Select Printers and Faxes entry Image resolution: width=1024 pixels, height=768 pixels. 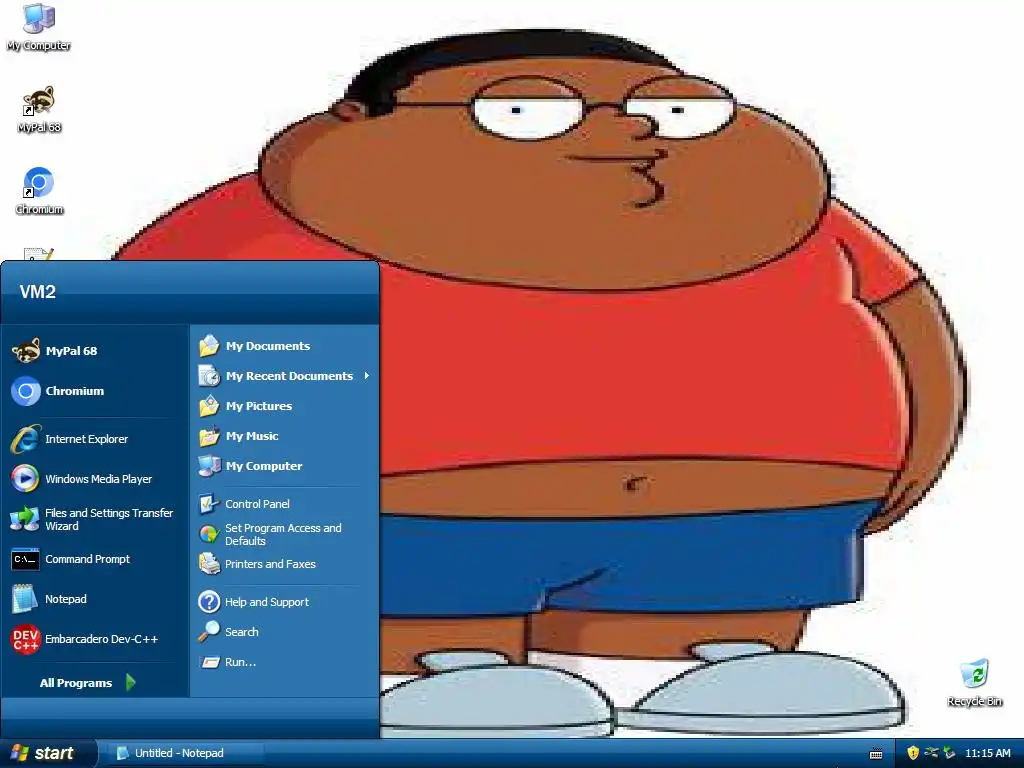click(284, 564)
